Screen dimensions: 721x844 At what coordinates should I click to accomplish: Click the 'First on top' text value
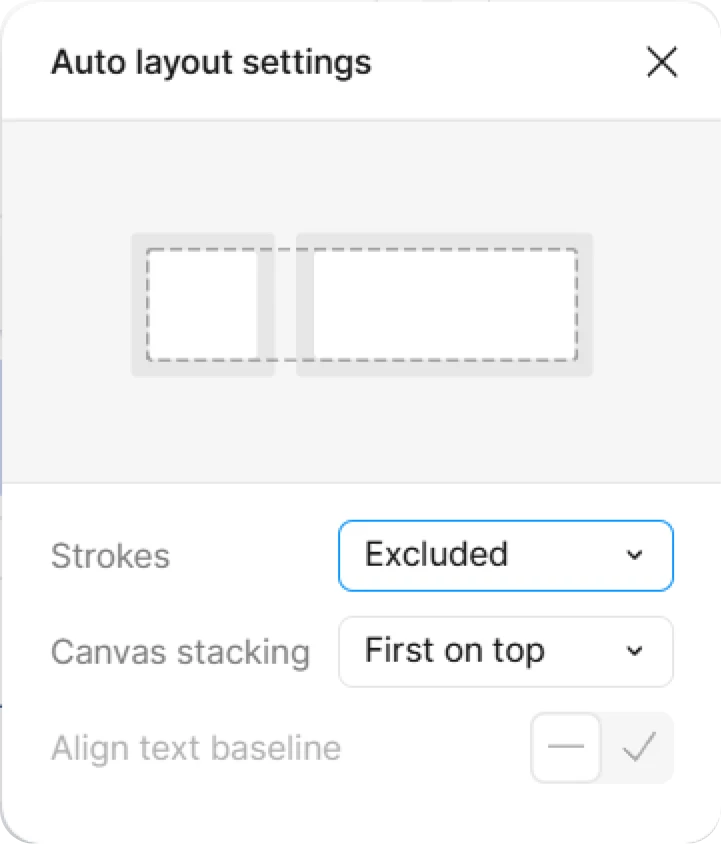tap(455, 651)
